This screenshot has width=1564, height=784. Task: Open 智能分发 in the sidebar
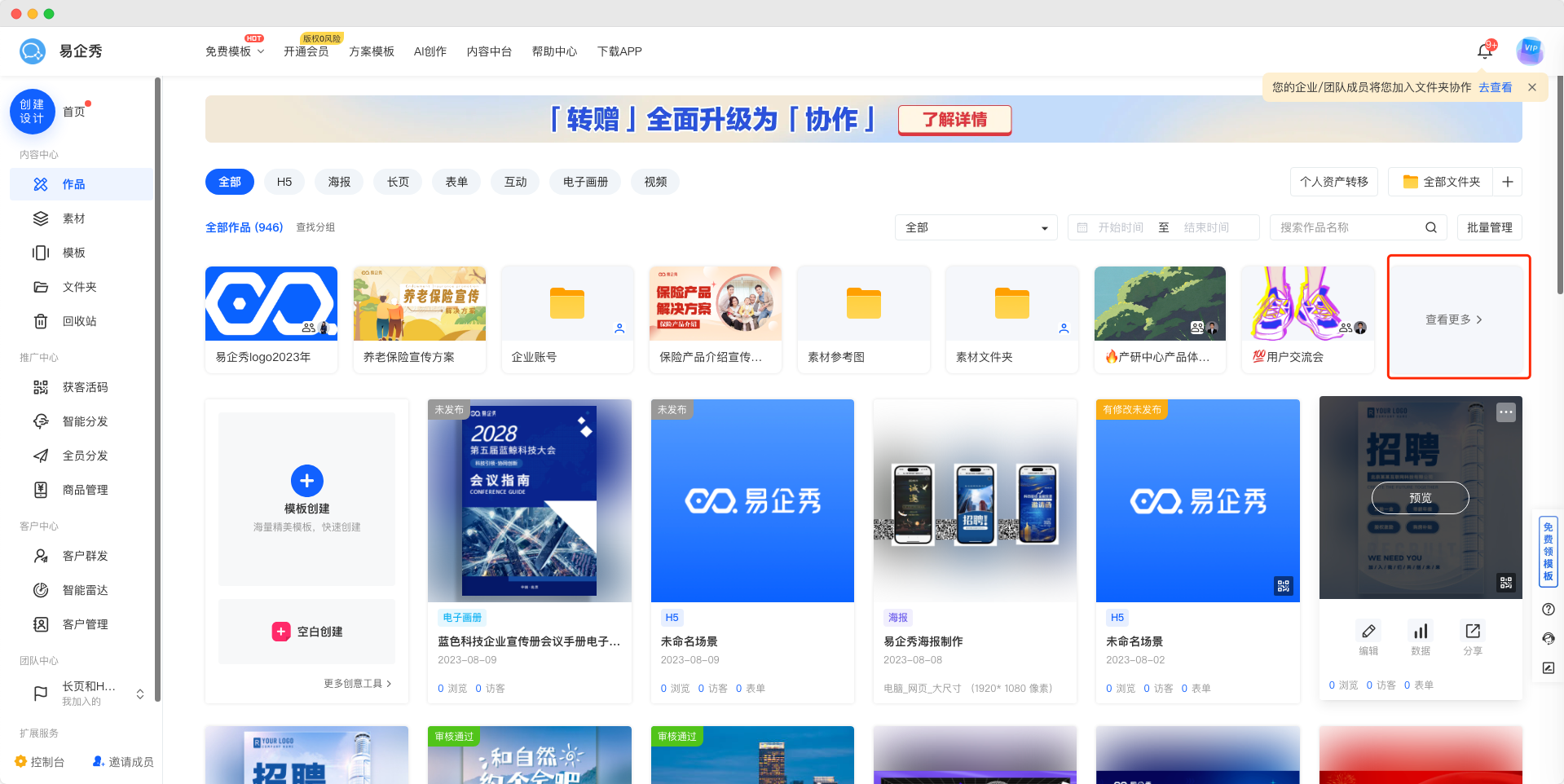click(x=82, y=421)
